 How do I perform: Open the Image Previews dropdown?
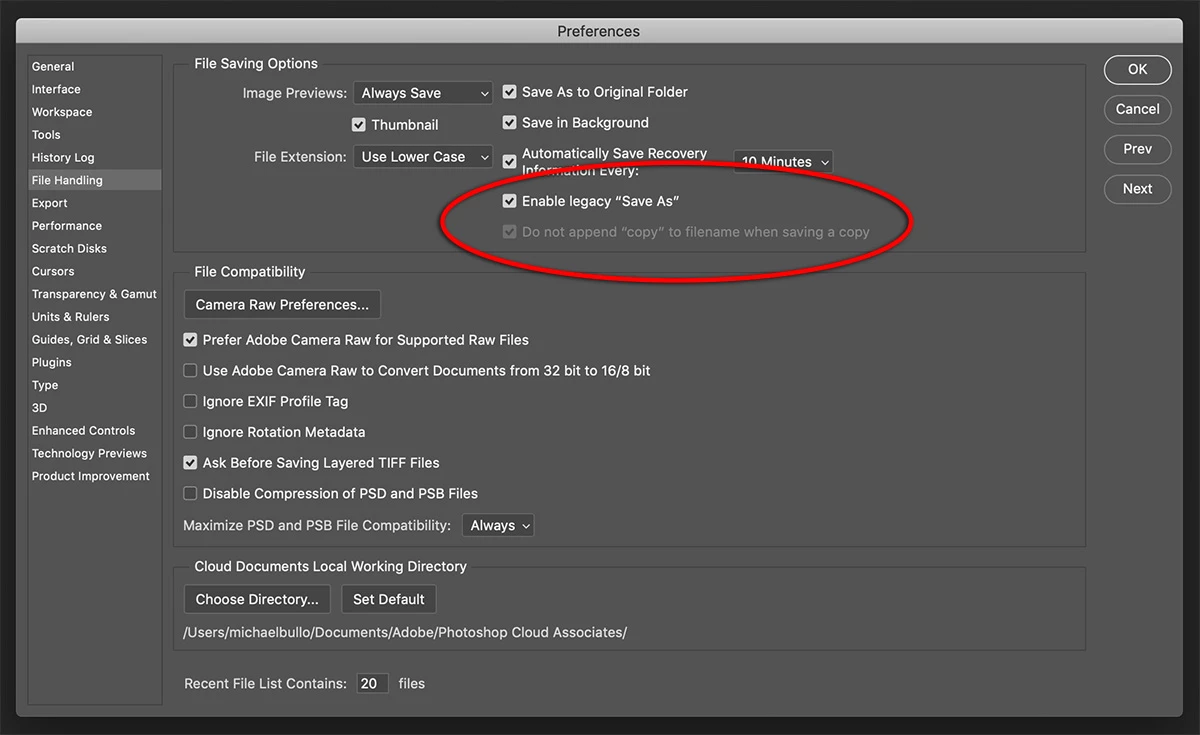coord(424,93)
